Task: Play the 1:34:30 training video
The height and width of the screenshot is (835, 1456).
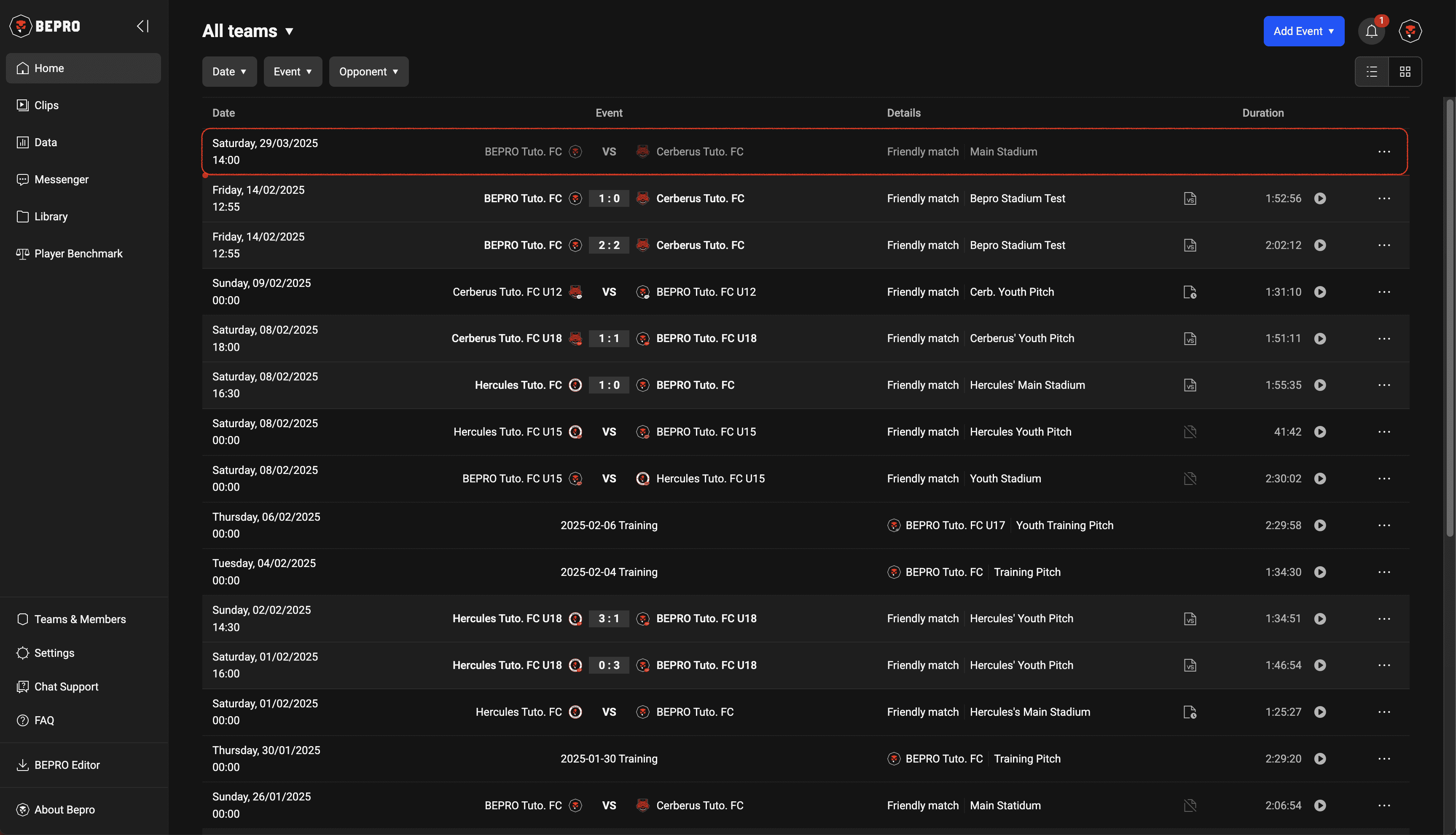Action: point(1320,573)
